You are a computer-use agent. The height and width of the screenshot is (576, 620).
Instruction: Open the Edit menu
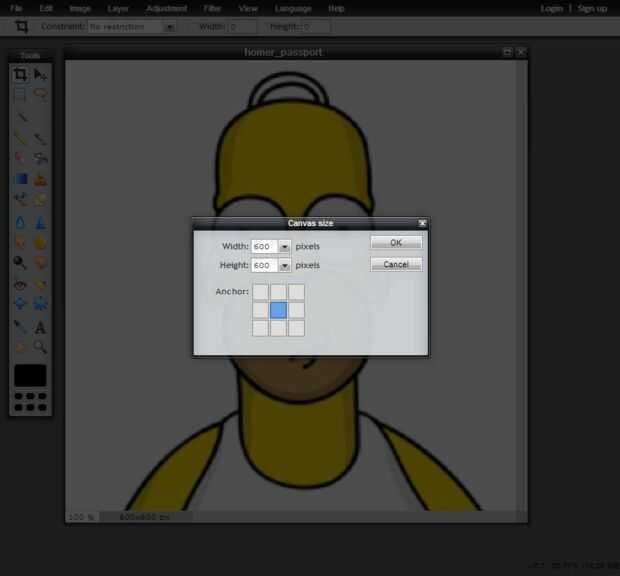pos(46,8)
